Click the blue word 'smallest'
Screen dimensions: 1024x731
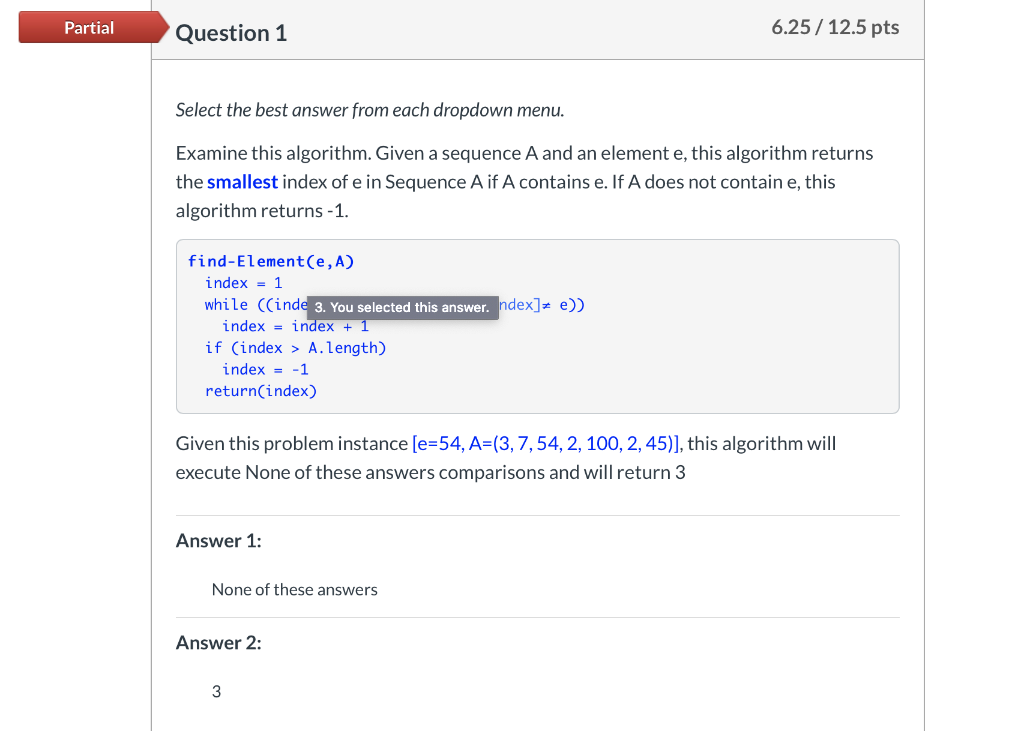tap(242, 182)
